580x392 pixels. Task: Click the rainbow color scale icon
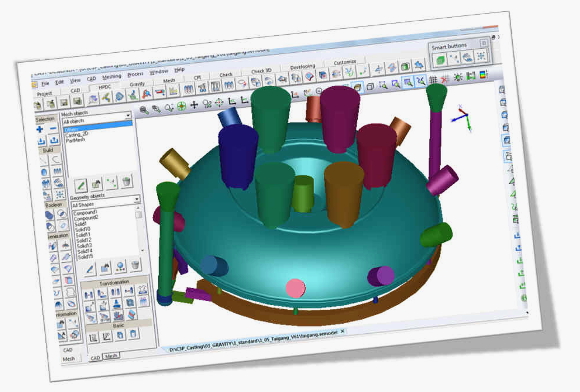[x=483, y=75]
